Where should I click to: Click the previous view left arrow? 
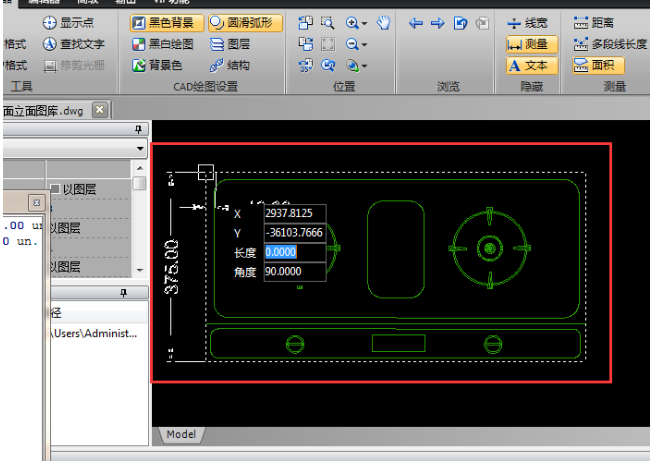click(416, 23)
